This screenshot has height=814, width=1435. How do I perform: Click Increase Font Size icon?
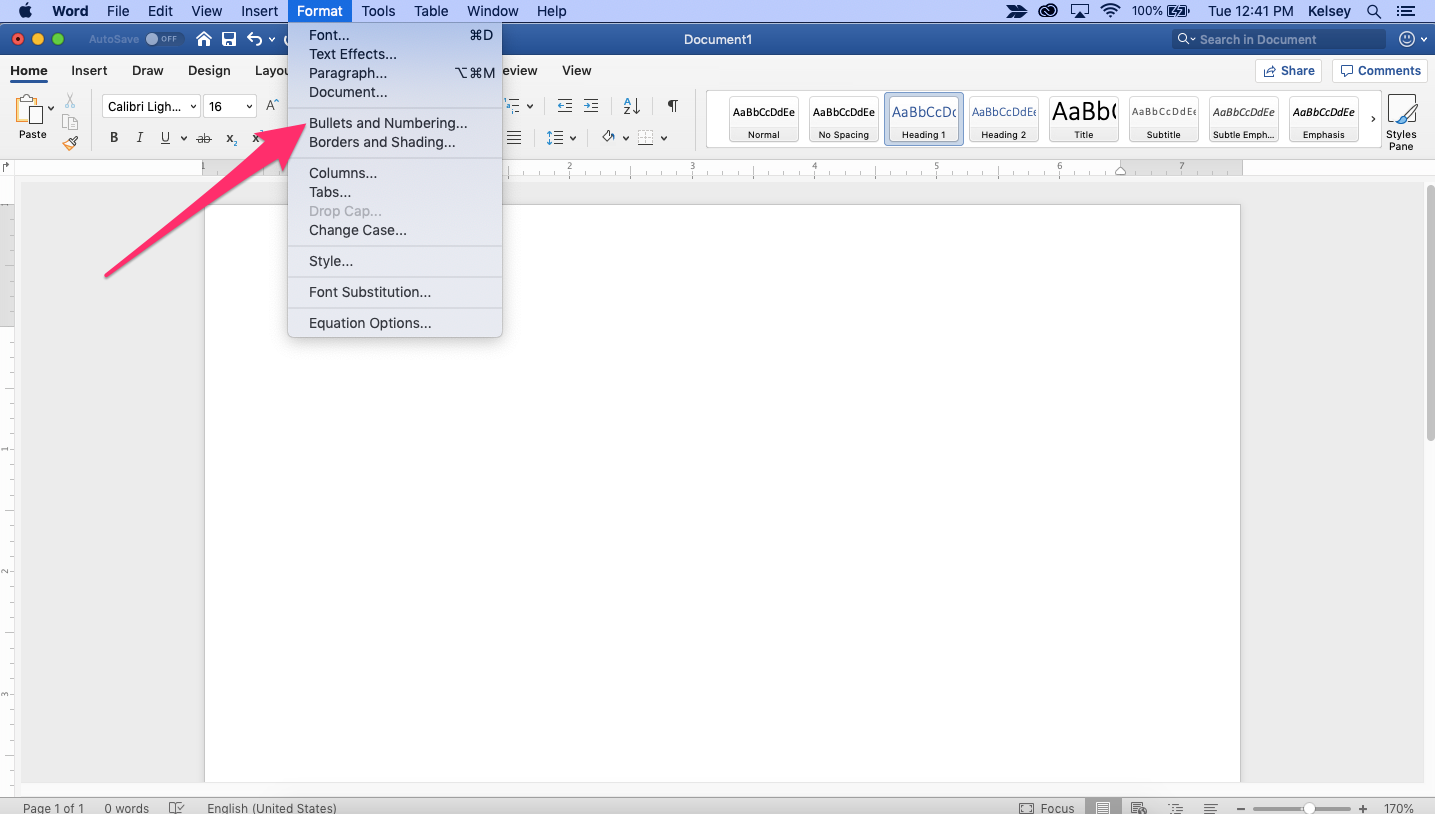(x=272, y=106)
